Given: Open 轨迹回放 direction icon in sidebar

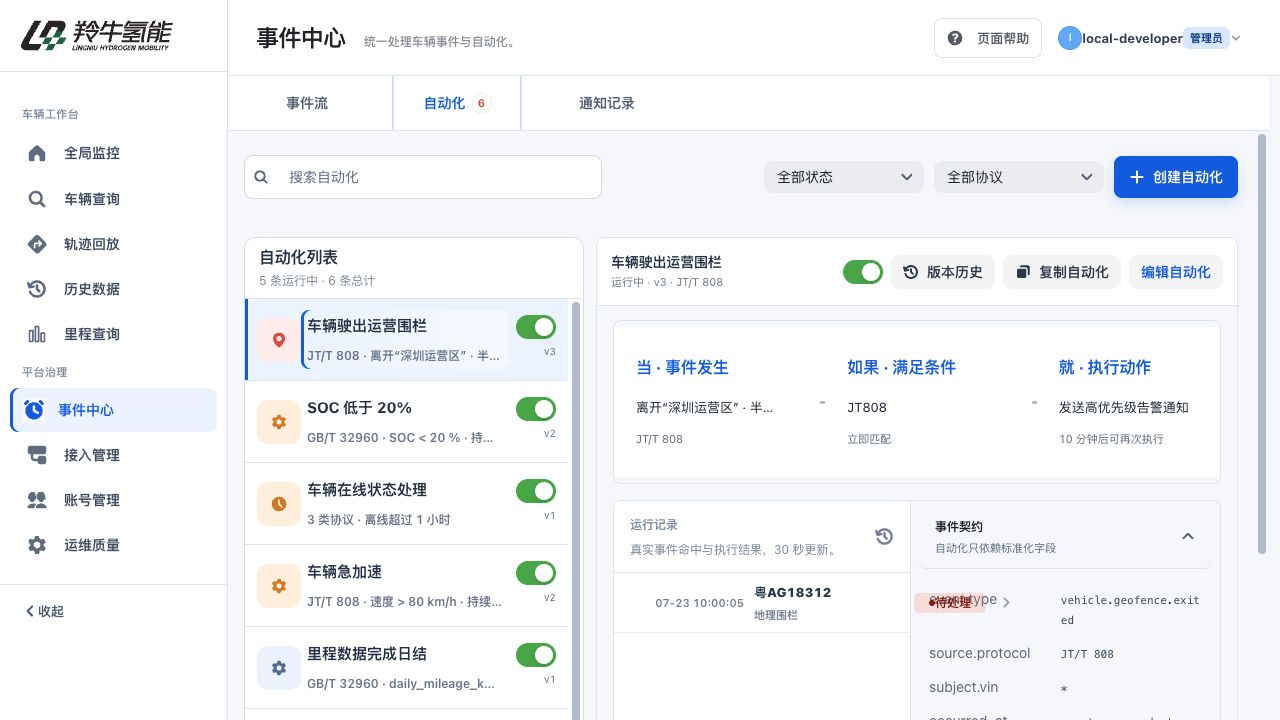Looking at the screenshot, I should pyautogui.click(x=37, y=244).
